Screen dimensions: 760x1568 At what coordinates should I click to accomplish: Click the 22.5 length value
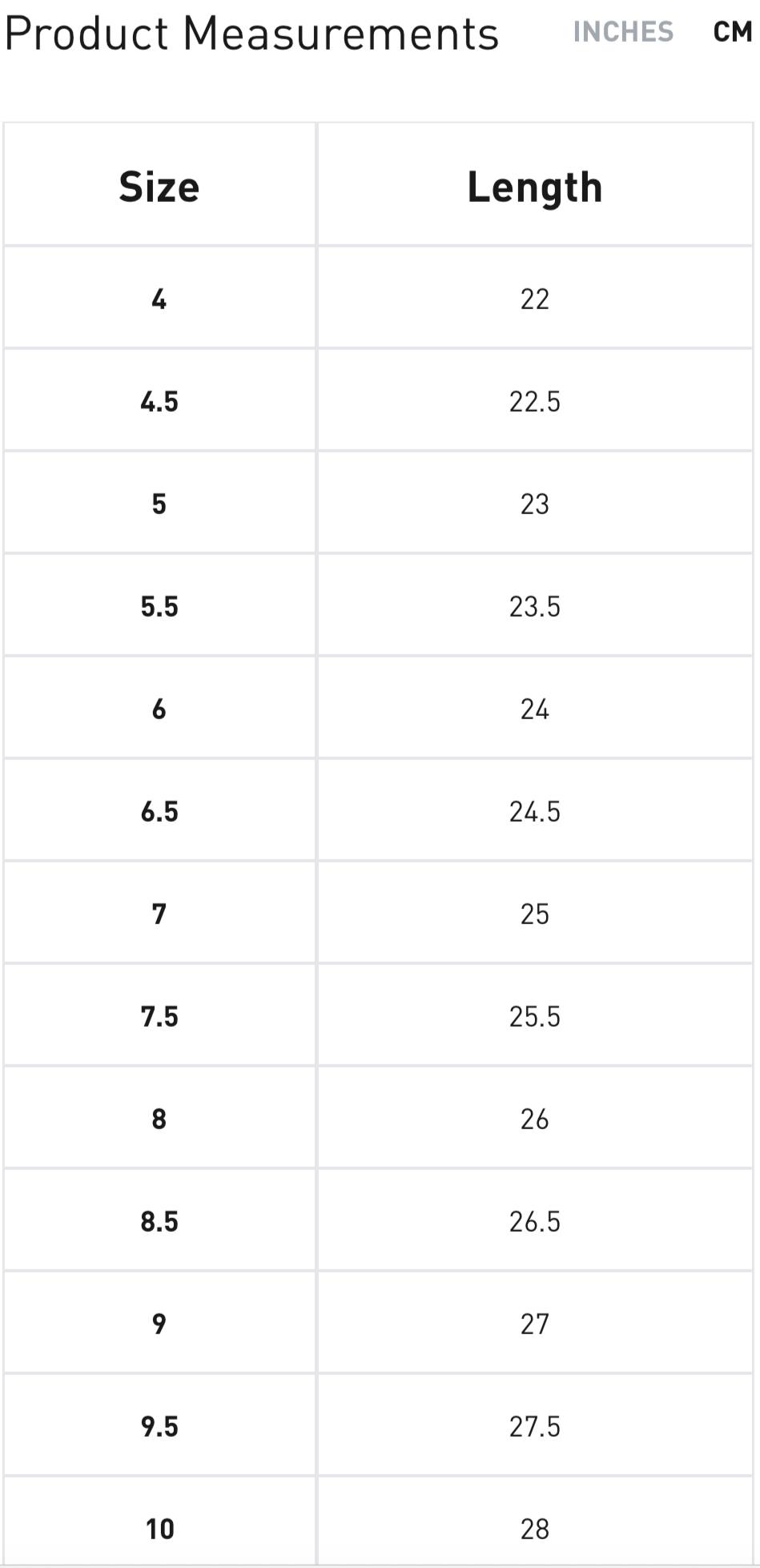534,401
